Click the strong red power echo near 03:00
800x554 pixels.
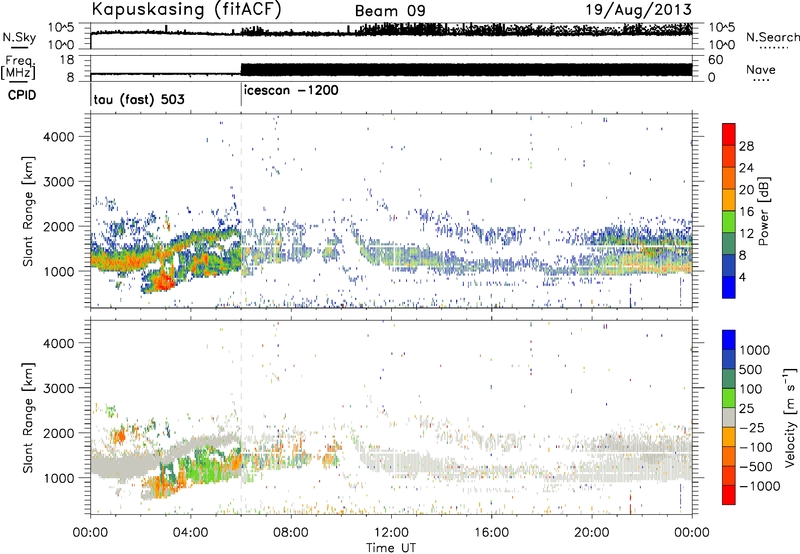pos(162,281)
